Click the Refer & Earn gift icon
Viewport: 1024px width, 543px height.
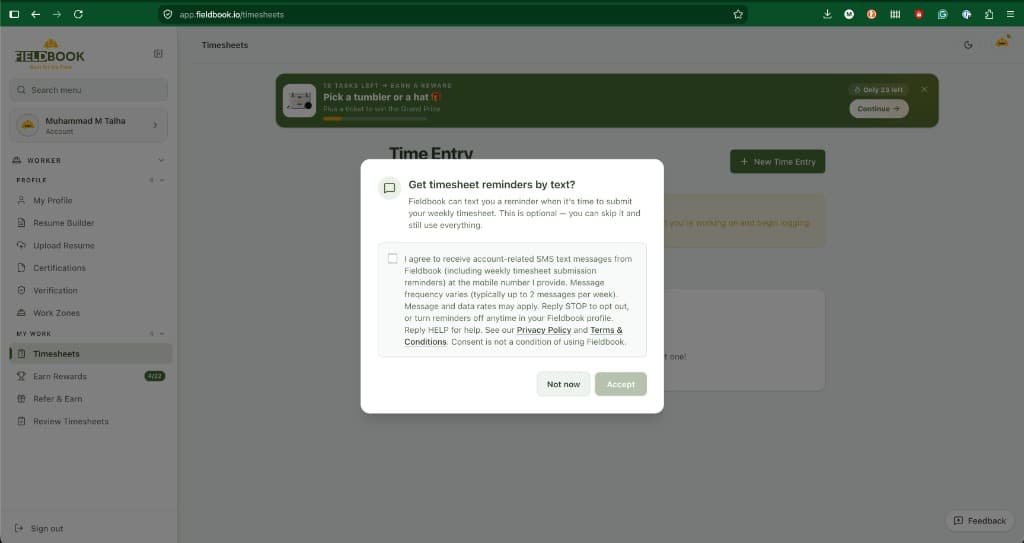tap(21, 399)
